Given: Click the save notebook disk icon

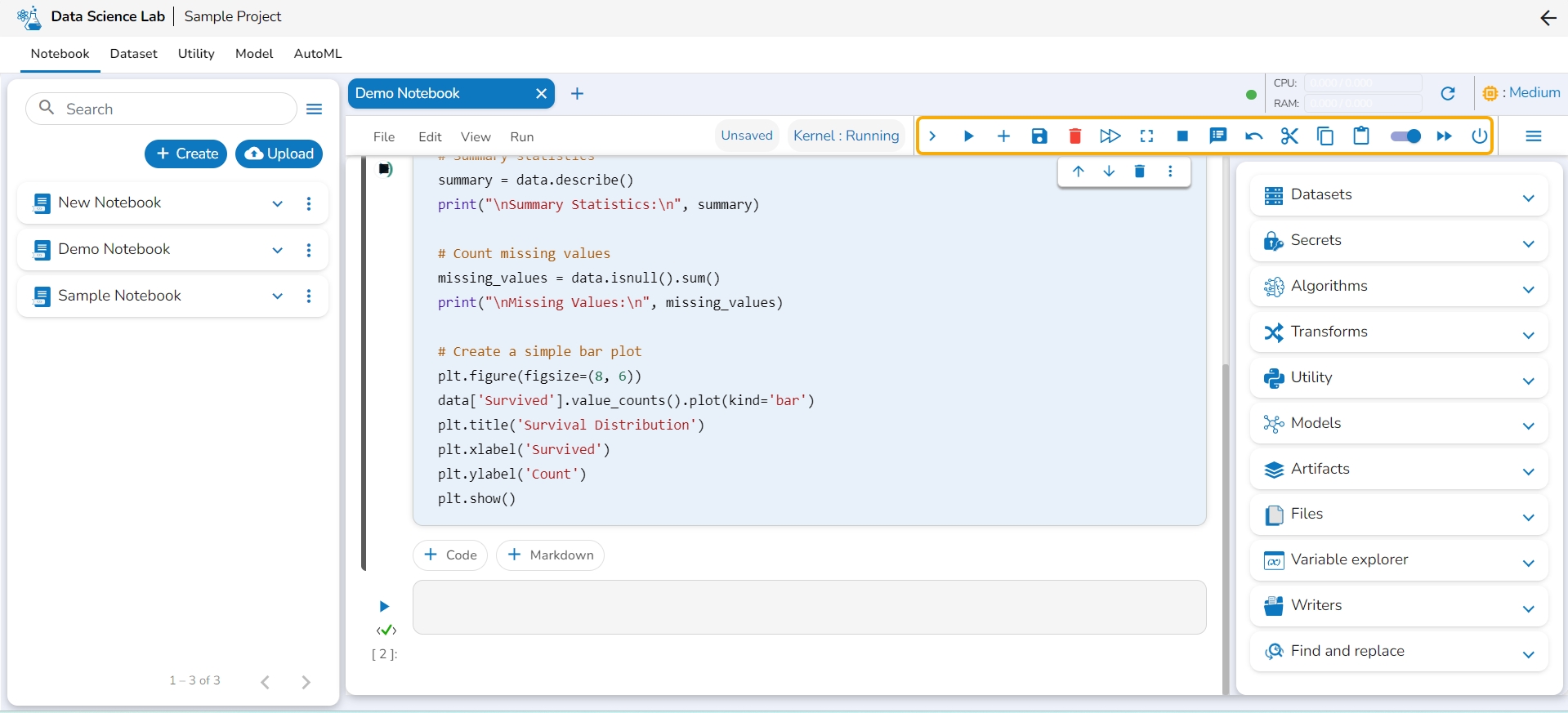Looking at the screenshot, I should point(1039,136).
